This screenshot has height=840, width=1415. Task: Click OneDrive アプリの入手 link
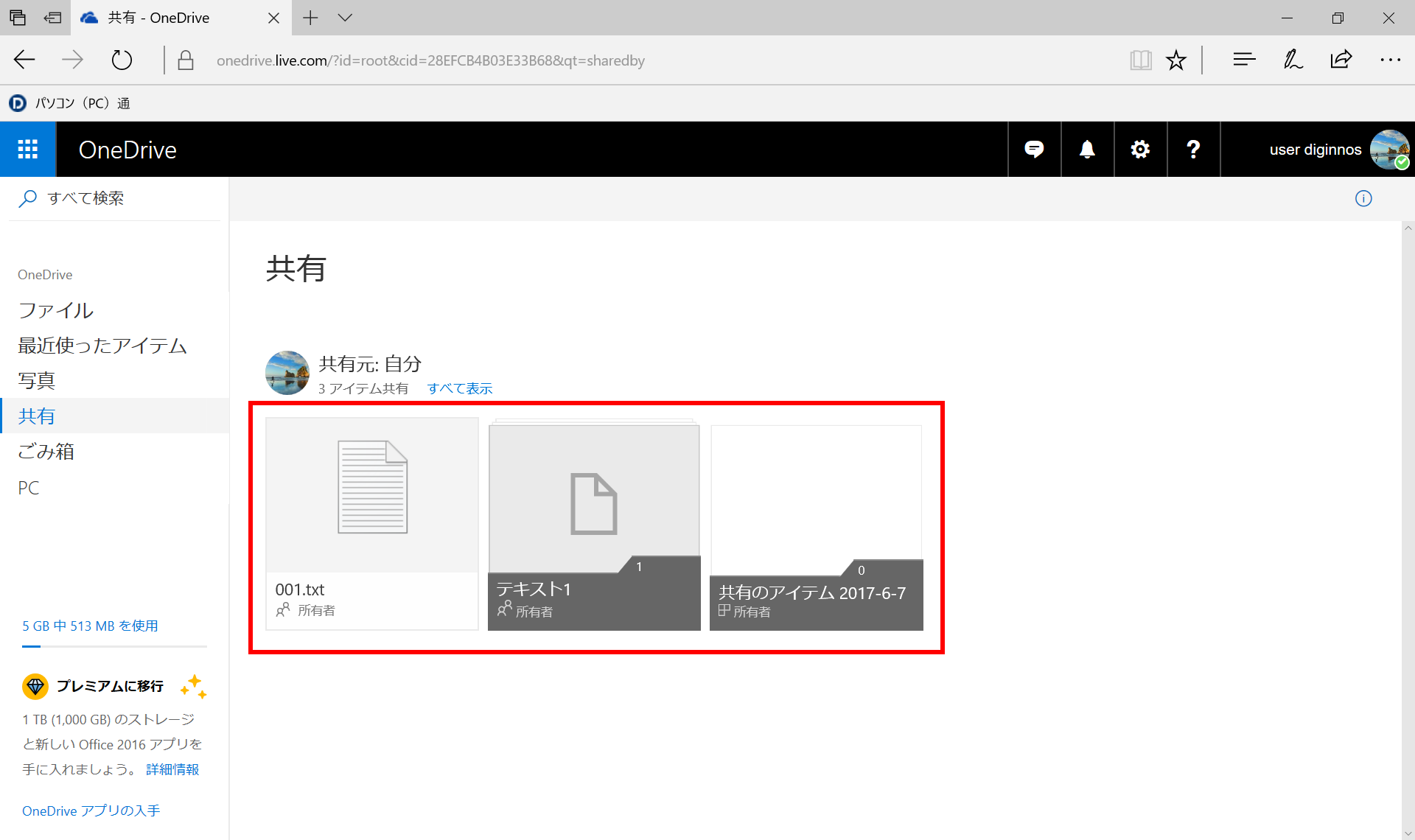[x=91, y=811]
